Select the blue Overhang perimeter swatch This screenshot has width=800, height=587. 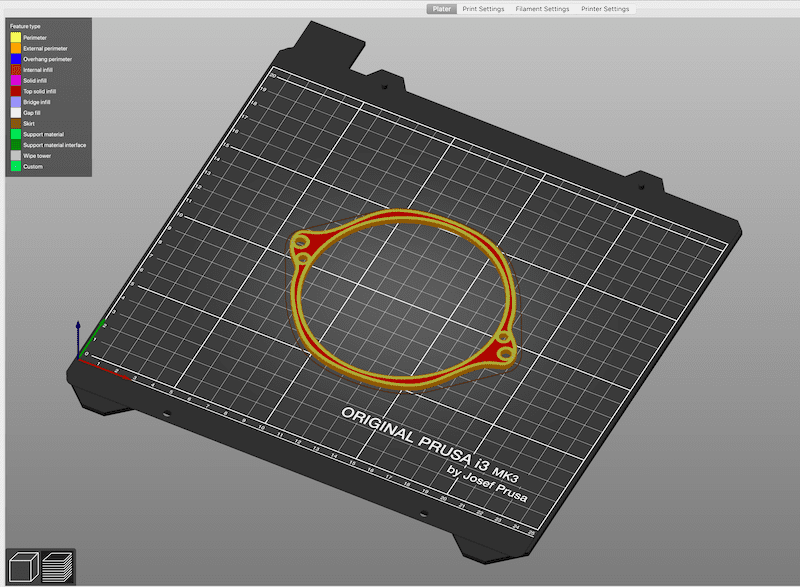pos(16,59)
